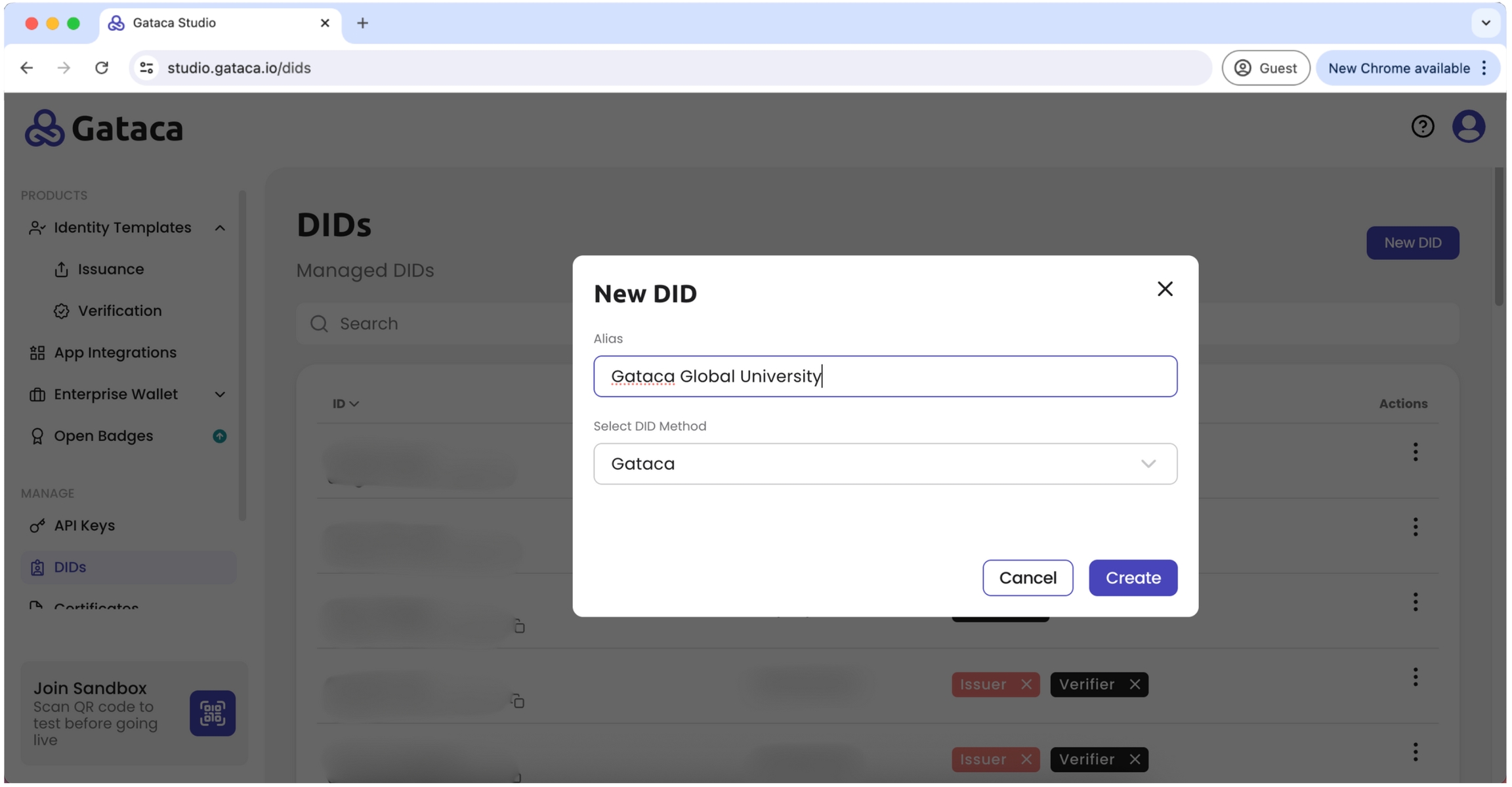
Task: Click the Cancel button
Action: tap(1028, 578)
